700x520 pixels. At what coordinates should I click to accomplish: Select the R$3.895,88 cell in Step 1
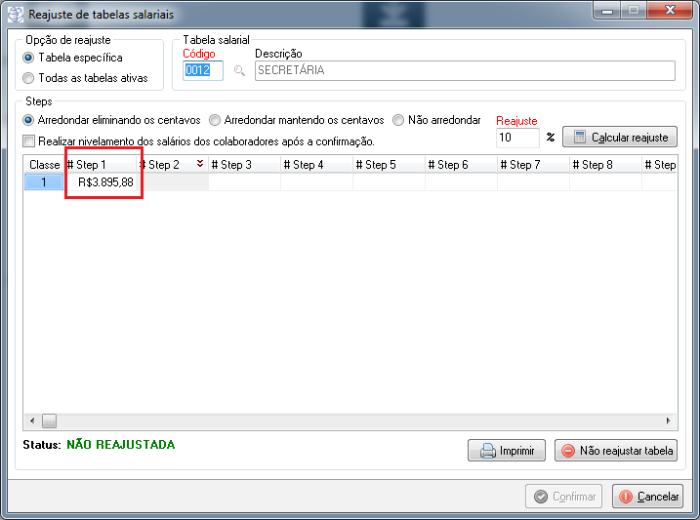pyautogui.click(x=104, y=182)
